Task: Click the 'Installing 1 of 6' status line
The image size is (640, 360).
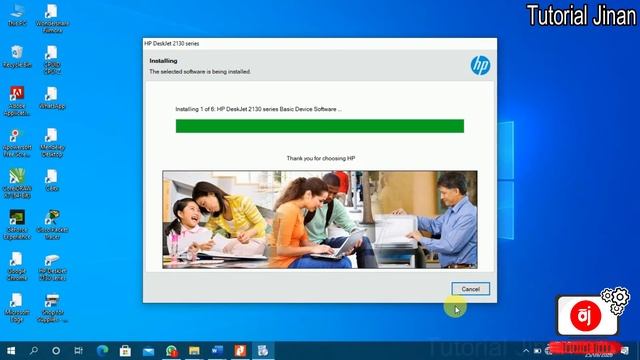Action: [x=258, y=109]
